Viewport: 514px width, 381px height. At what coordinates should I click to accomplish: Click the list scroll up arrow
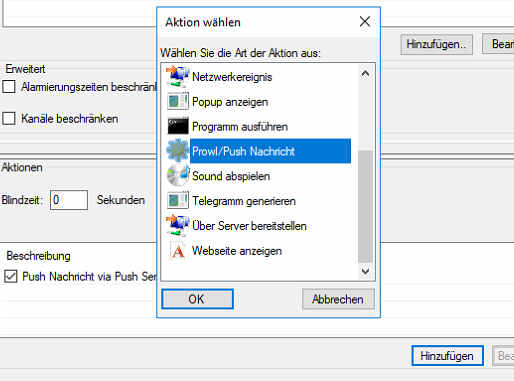[x=365, y=73]
